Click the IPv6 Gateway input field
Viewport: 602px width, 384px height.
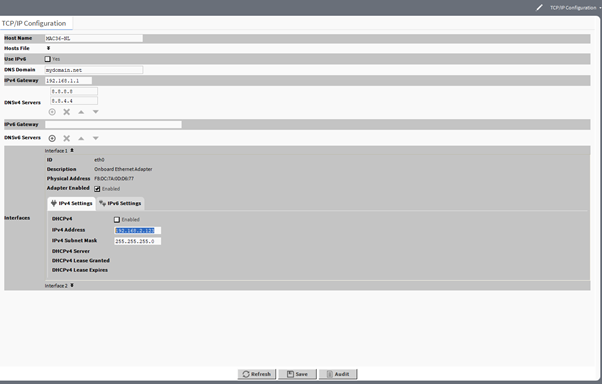pyautogui.click(x=113, y=124)
